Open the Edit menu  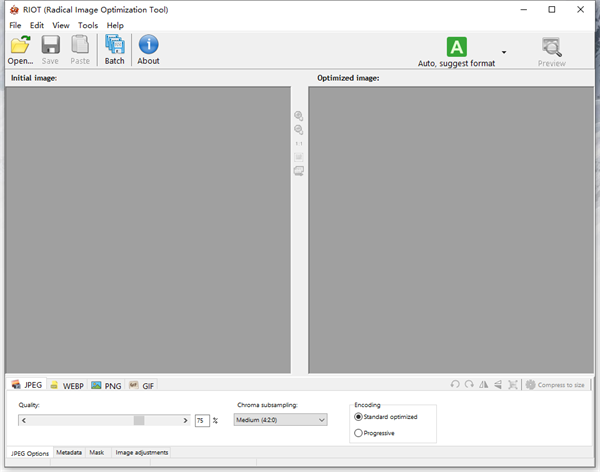coord(37,25)
